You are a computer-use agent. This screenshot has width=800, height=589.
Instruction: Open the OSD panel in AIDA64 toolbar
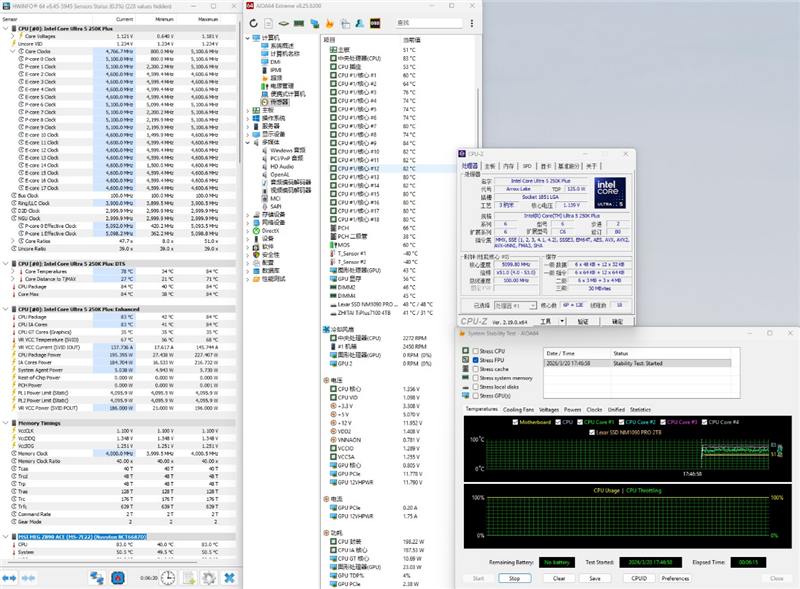pos(373,22)
